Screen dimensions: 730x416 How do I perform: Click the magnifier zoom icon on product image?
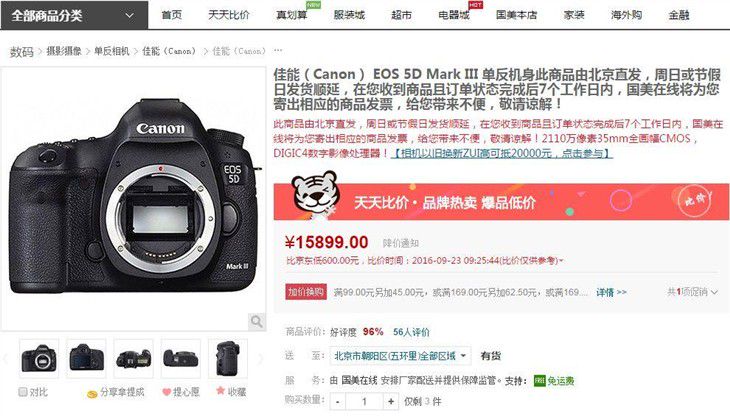(257, 321)
